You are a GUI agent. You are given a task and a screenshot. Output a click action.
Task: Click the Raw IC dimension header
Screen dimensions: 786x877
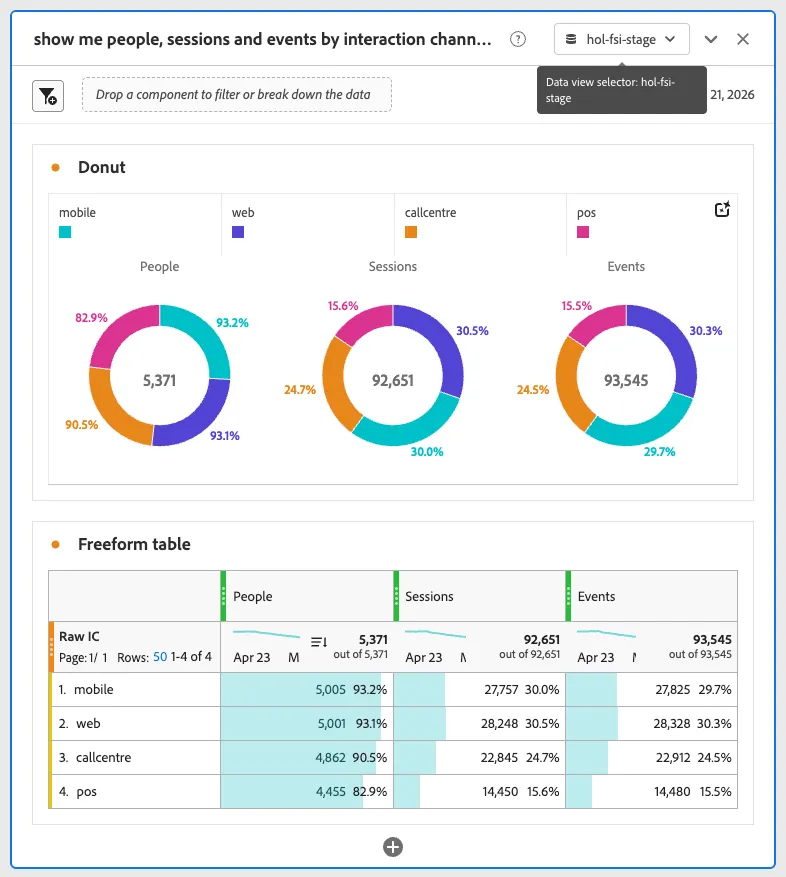pos(79,636)
